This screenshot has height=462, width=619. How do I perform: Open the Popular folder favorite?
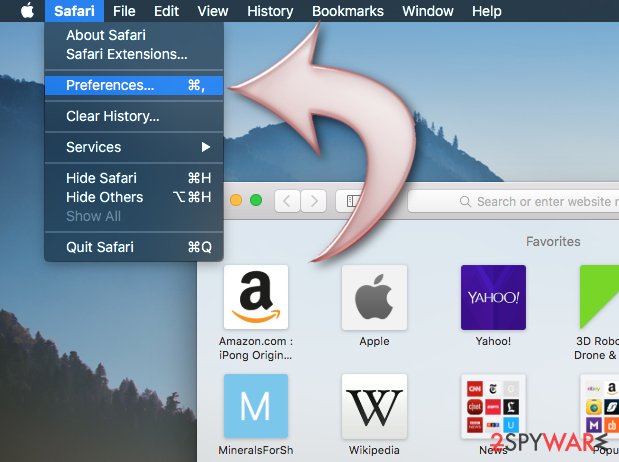[x=599, y=406]
